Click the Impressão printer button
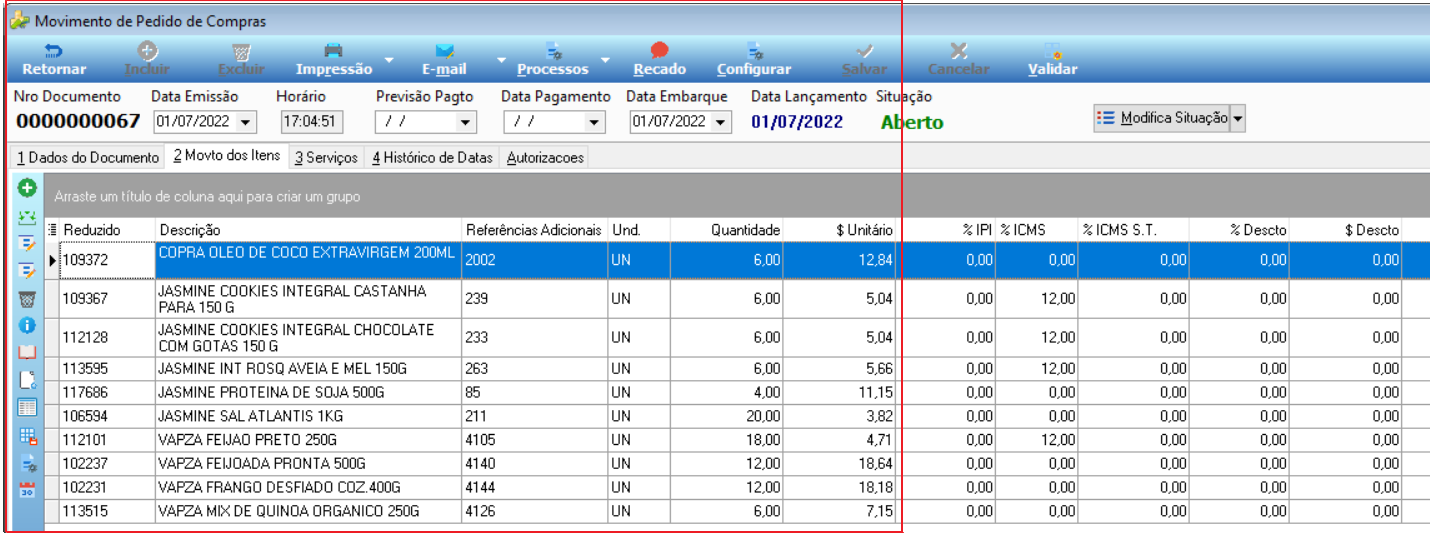 (x=334, y=60)
